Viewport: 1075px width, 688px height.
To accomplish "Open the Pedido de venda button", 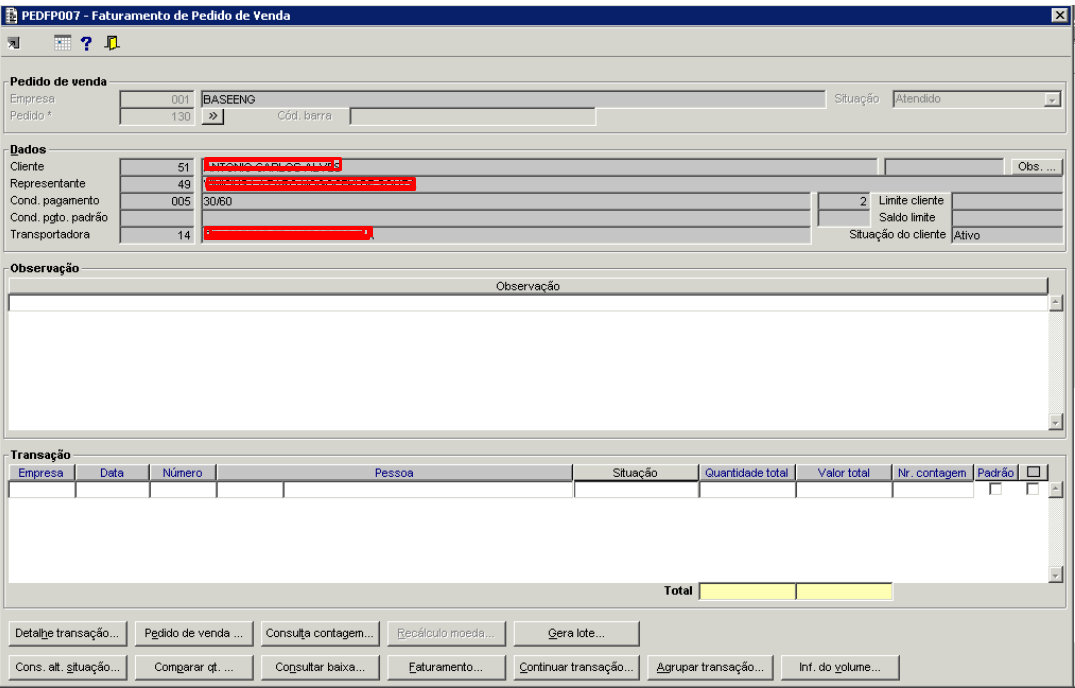I will pyautogui.click(x=194, y=633).
